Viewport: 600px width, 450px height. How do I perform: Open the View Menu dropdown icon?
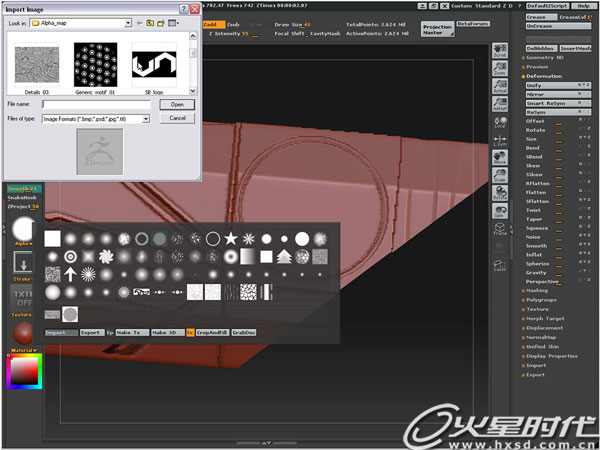173,23
